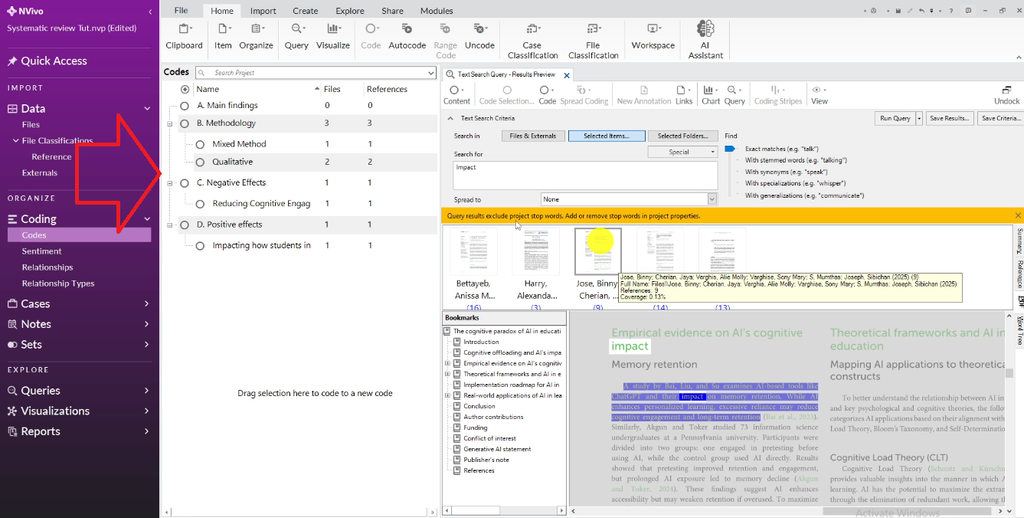The image size is (1024, 518).
Task: Select the A. Main findings code circle
Action: pos(184,105)
